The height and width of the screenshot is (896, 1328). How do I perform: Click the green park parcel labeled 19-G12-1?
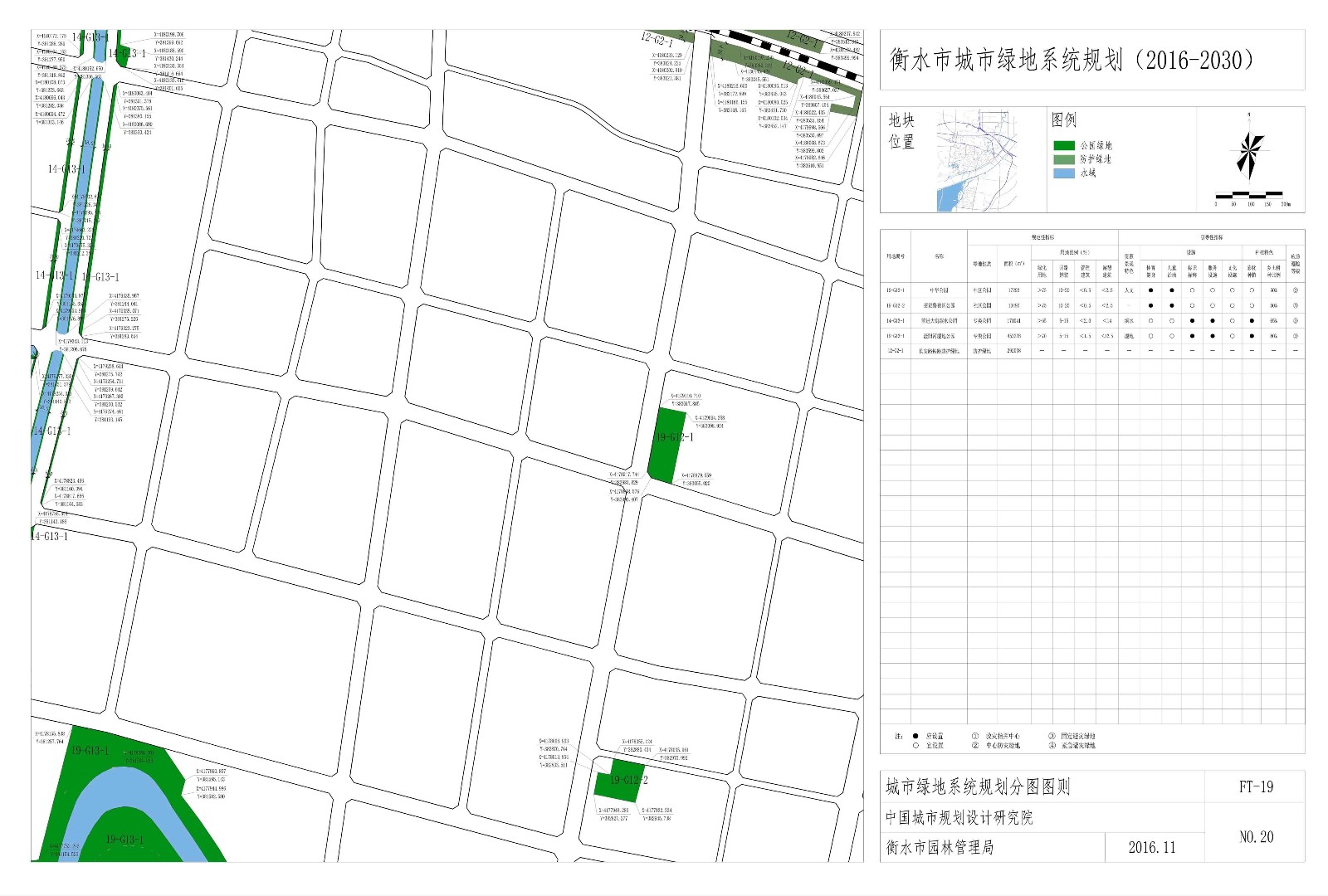(x=666, y=446)
